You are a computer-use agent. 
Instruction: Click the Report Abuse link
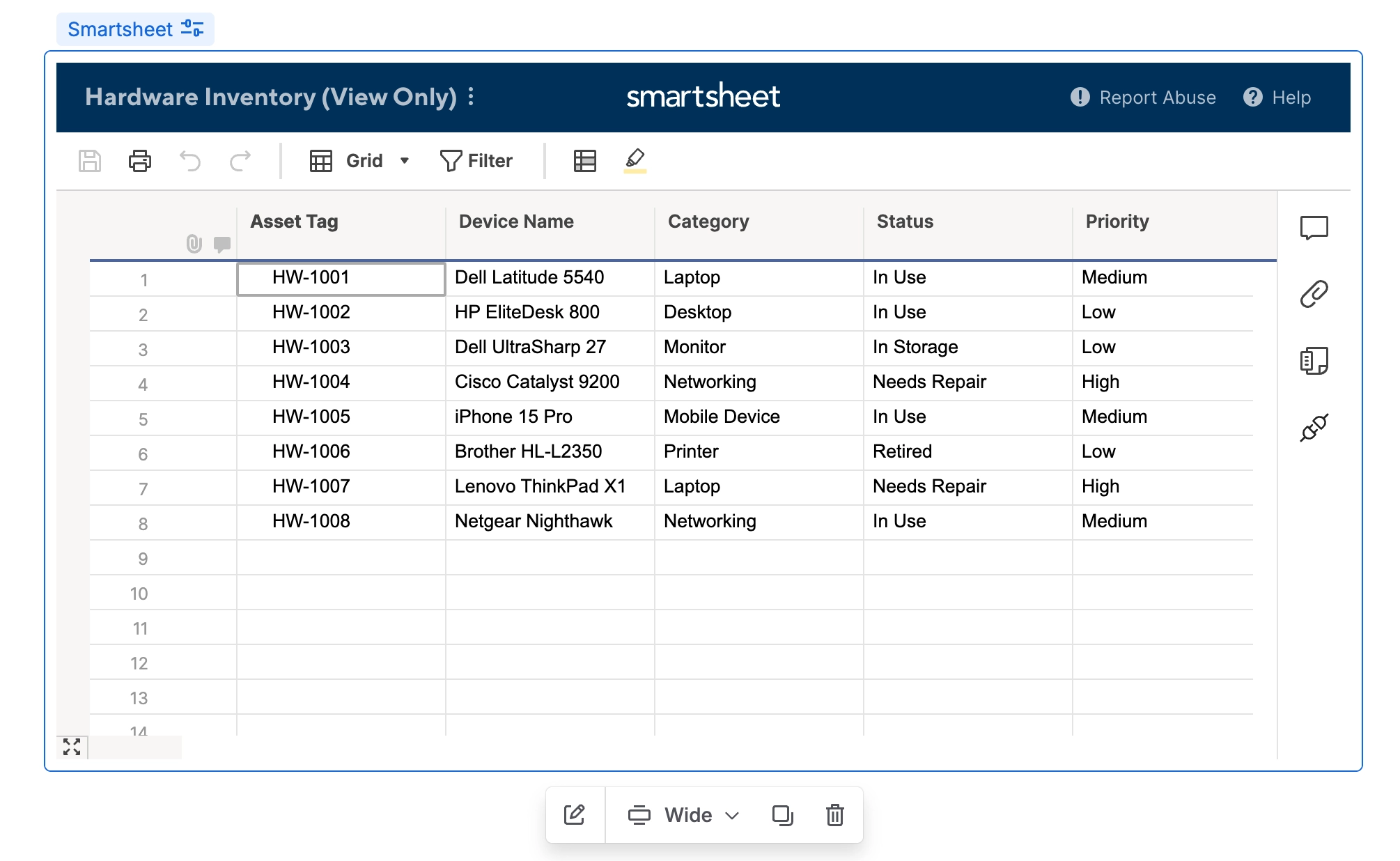click(1158, 98)
